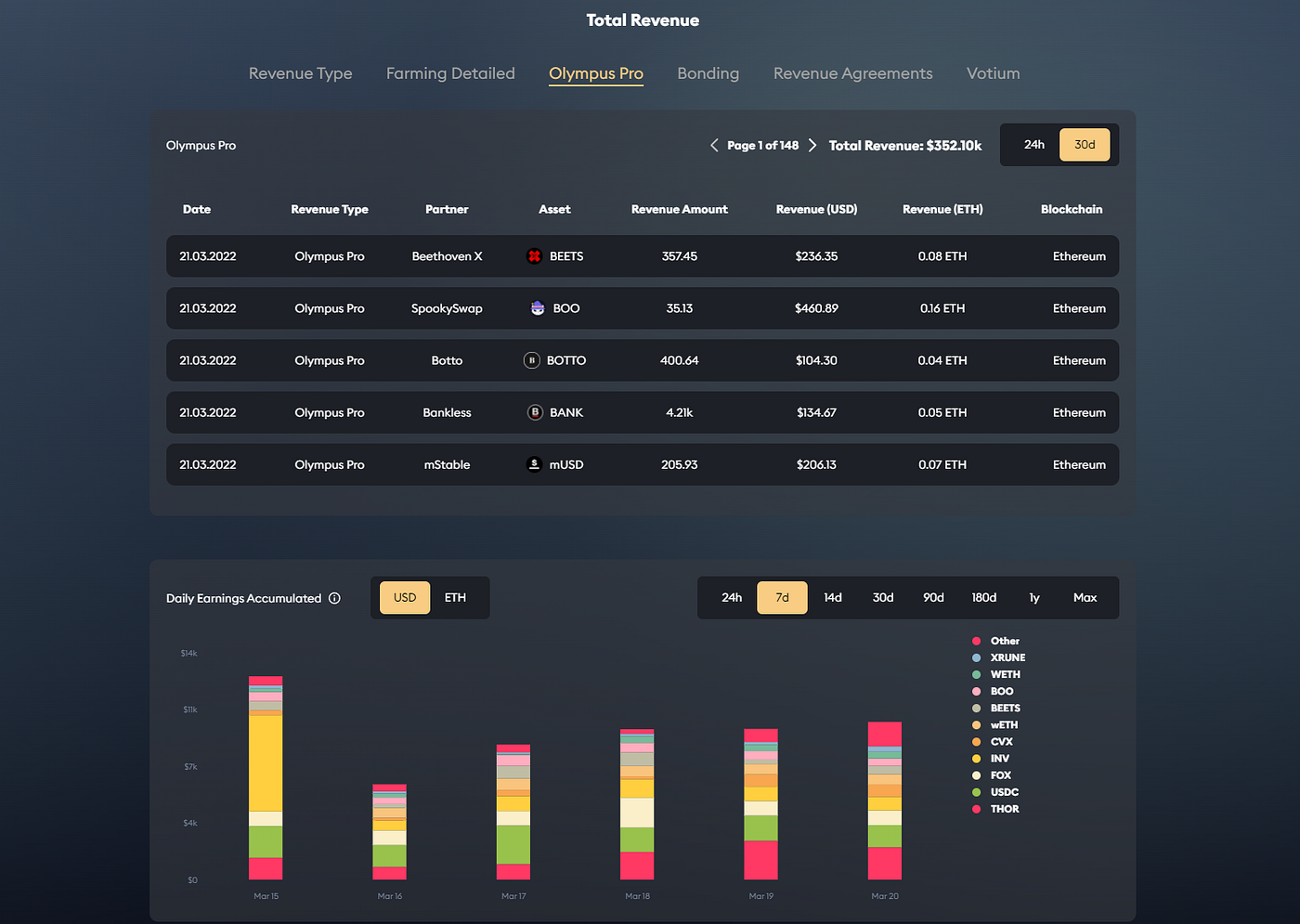Toggle the Other legend swatch

976,641
